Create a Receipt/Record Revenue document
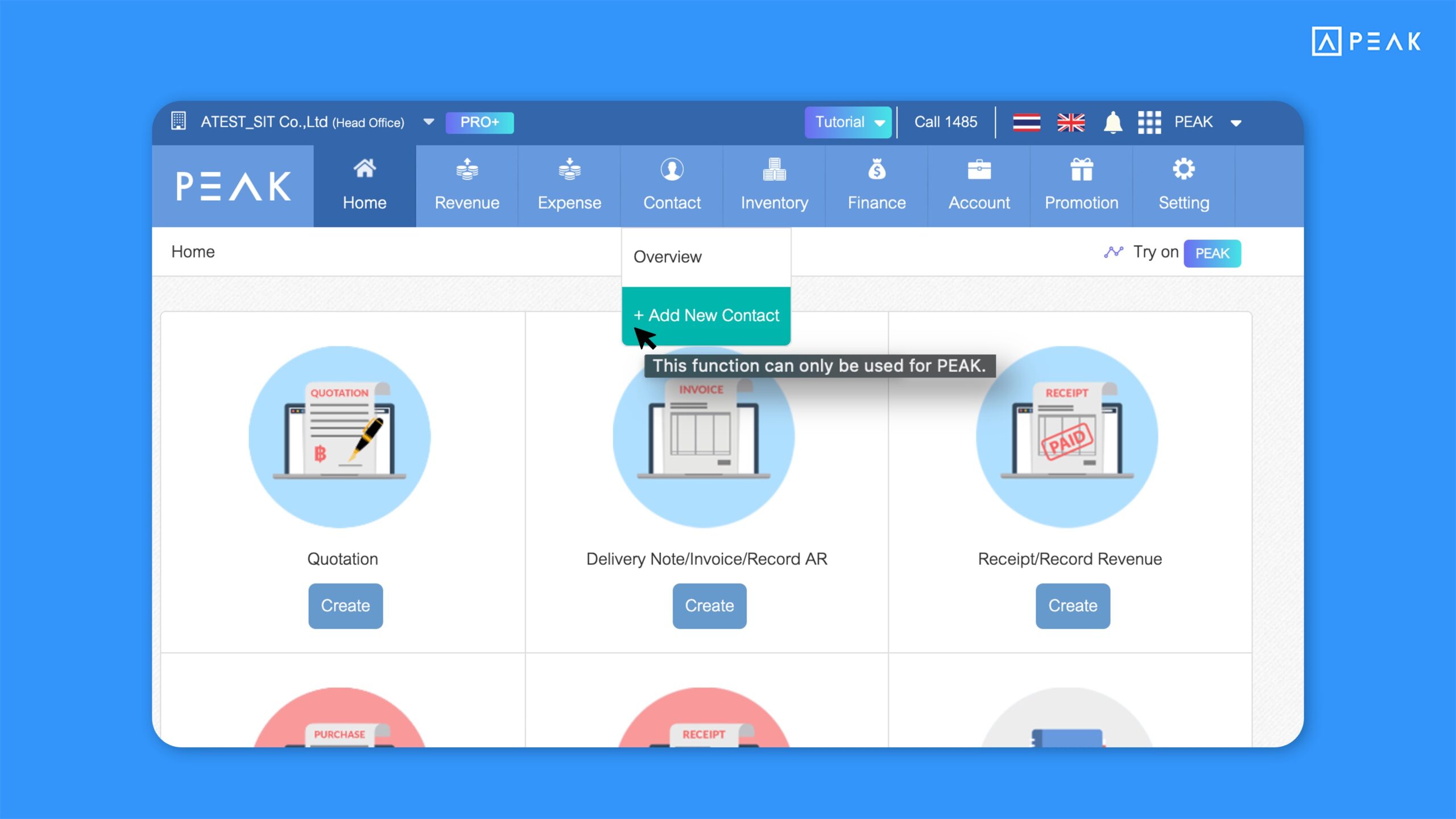This screenshot has height=819, width=1456. tap(1072, 606)
